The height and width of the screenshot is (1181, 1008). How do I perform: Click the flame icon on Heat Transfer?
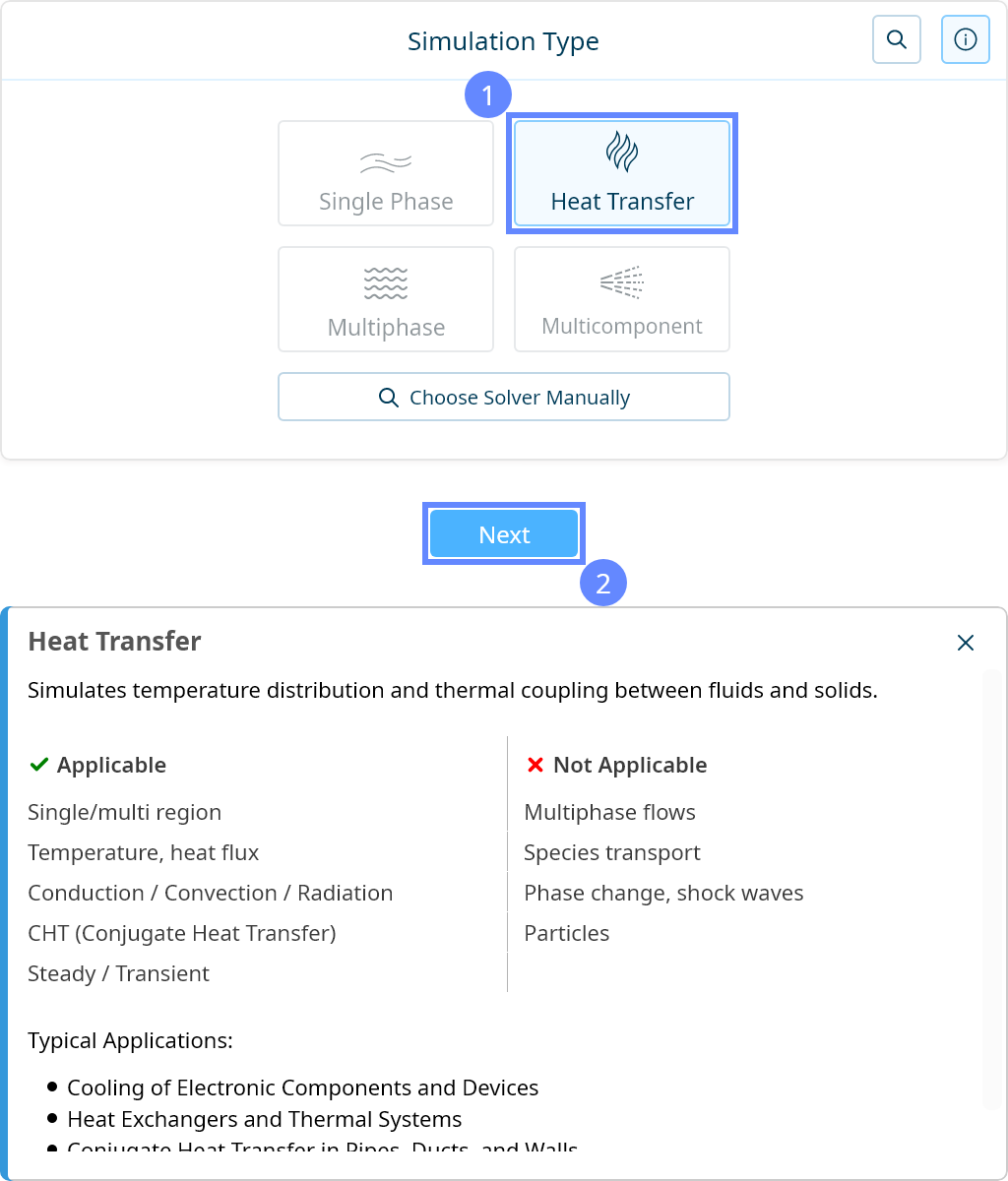pos(622,153)
